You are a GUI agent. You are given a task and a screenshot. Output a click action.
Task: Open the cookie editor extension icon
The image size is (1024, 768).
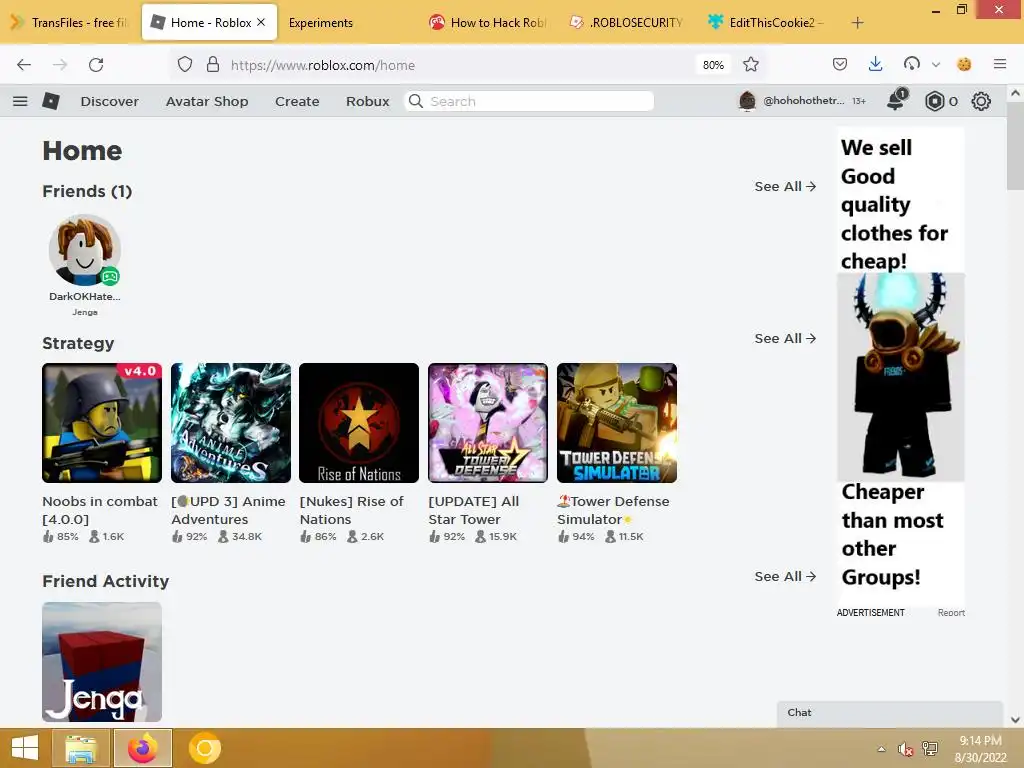click(964, 64)
